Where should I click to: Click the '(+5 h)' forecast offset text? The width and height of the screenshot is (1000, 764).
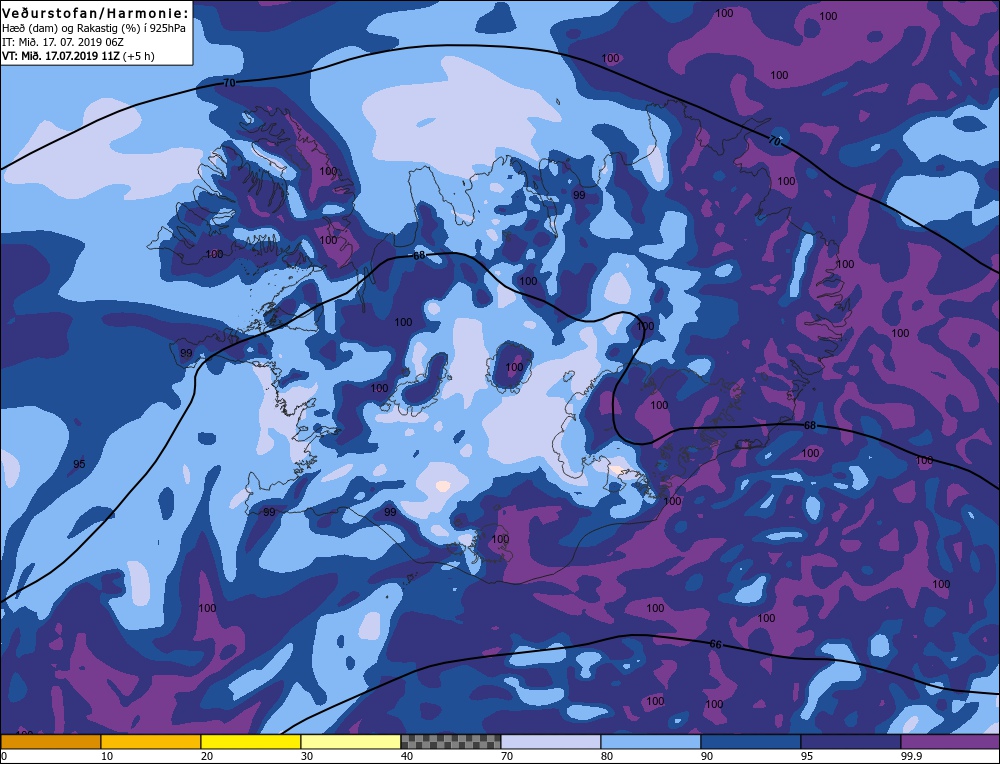pyautogui.click(x=138, y=56)
